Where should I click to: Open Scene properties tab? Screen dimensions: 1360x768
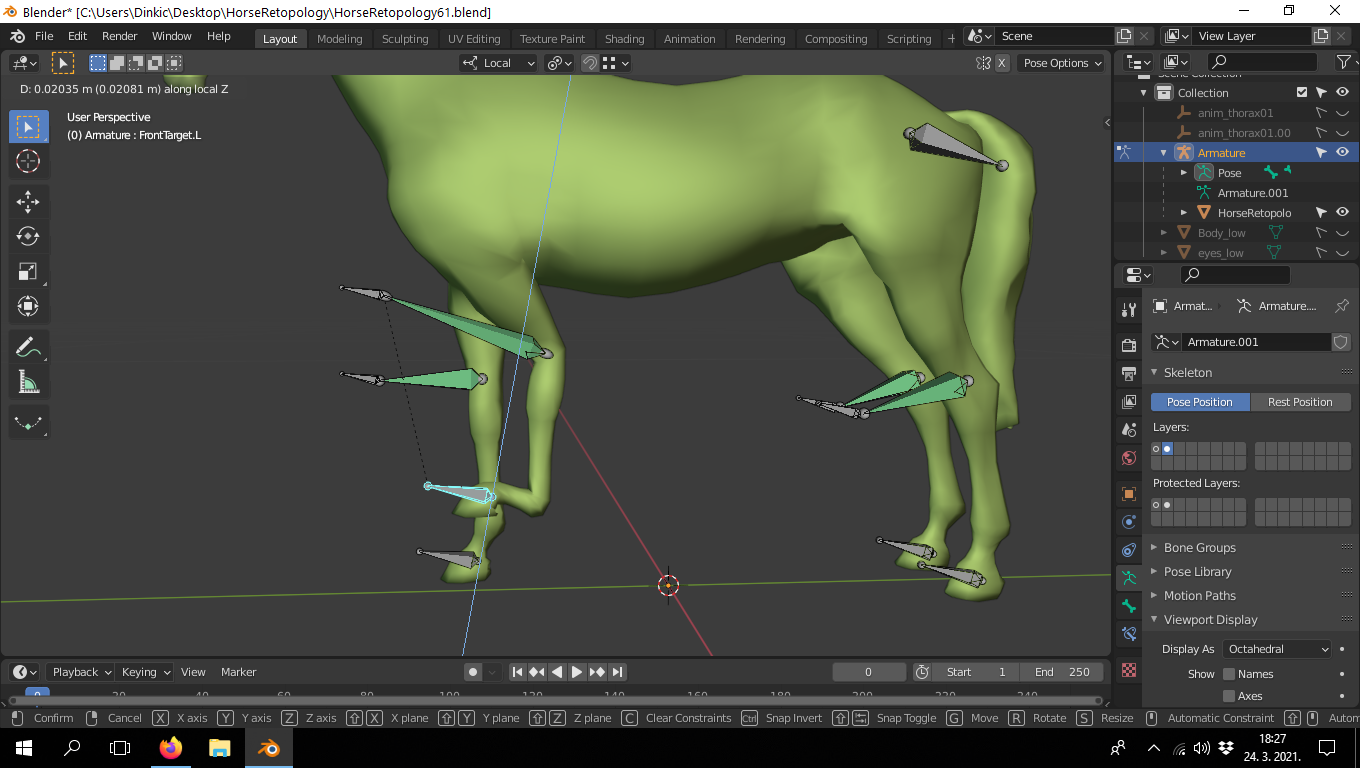[x=1129, y=430]
